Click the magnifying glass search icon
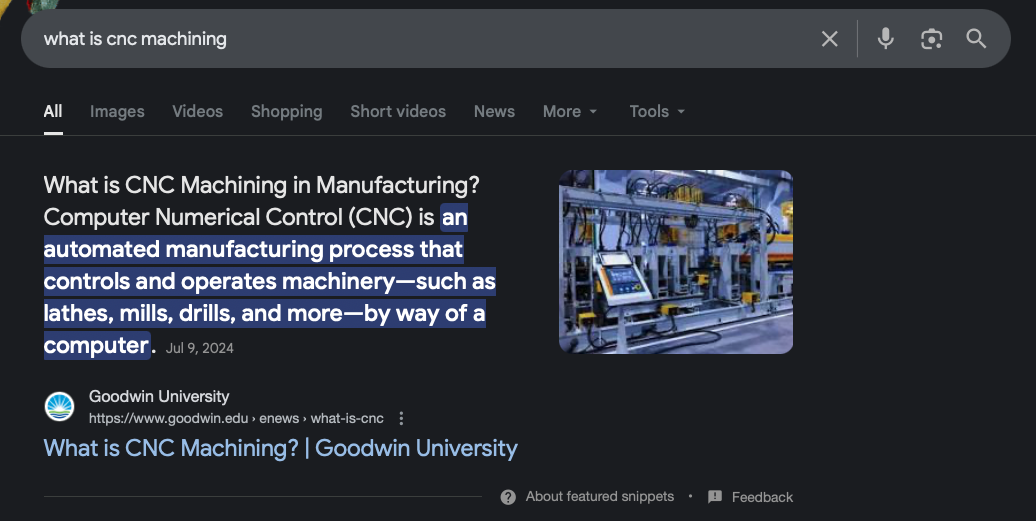 976,39
